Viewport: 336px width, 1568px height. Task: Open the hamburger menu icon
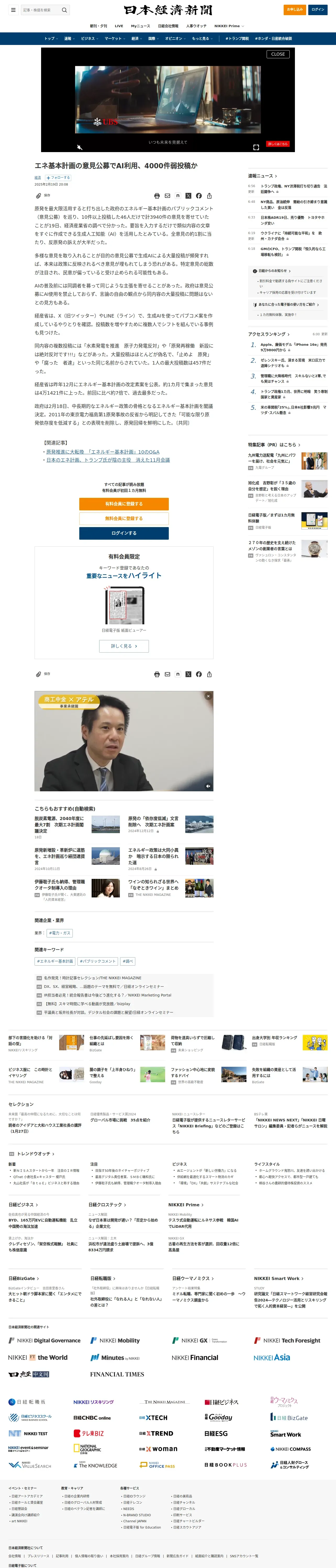13,10
